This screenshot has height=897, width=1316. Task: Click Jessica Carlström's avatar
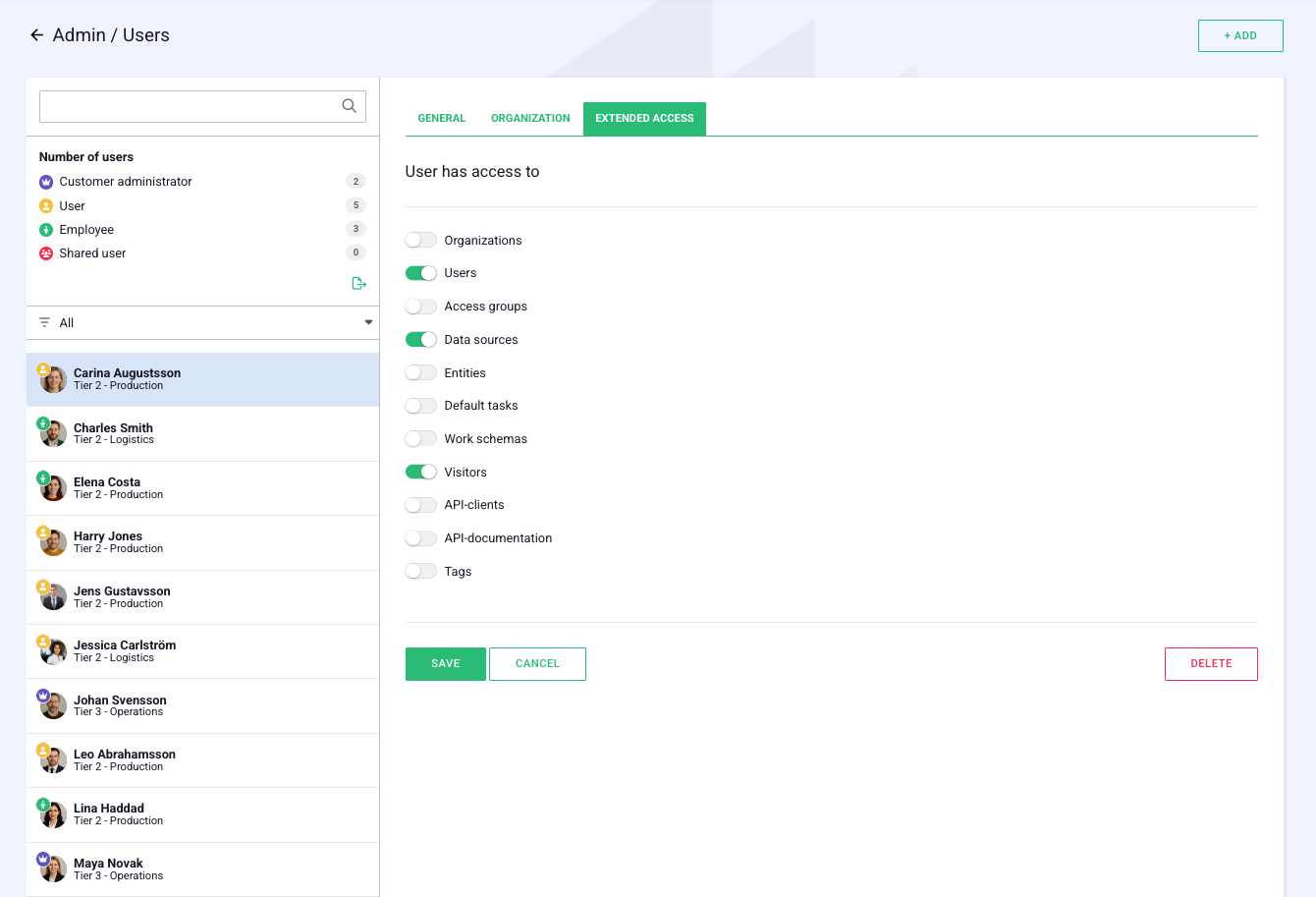(54, 651)
